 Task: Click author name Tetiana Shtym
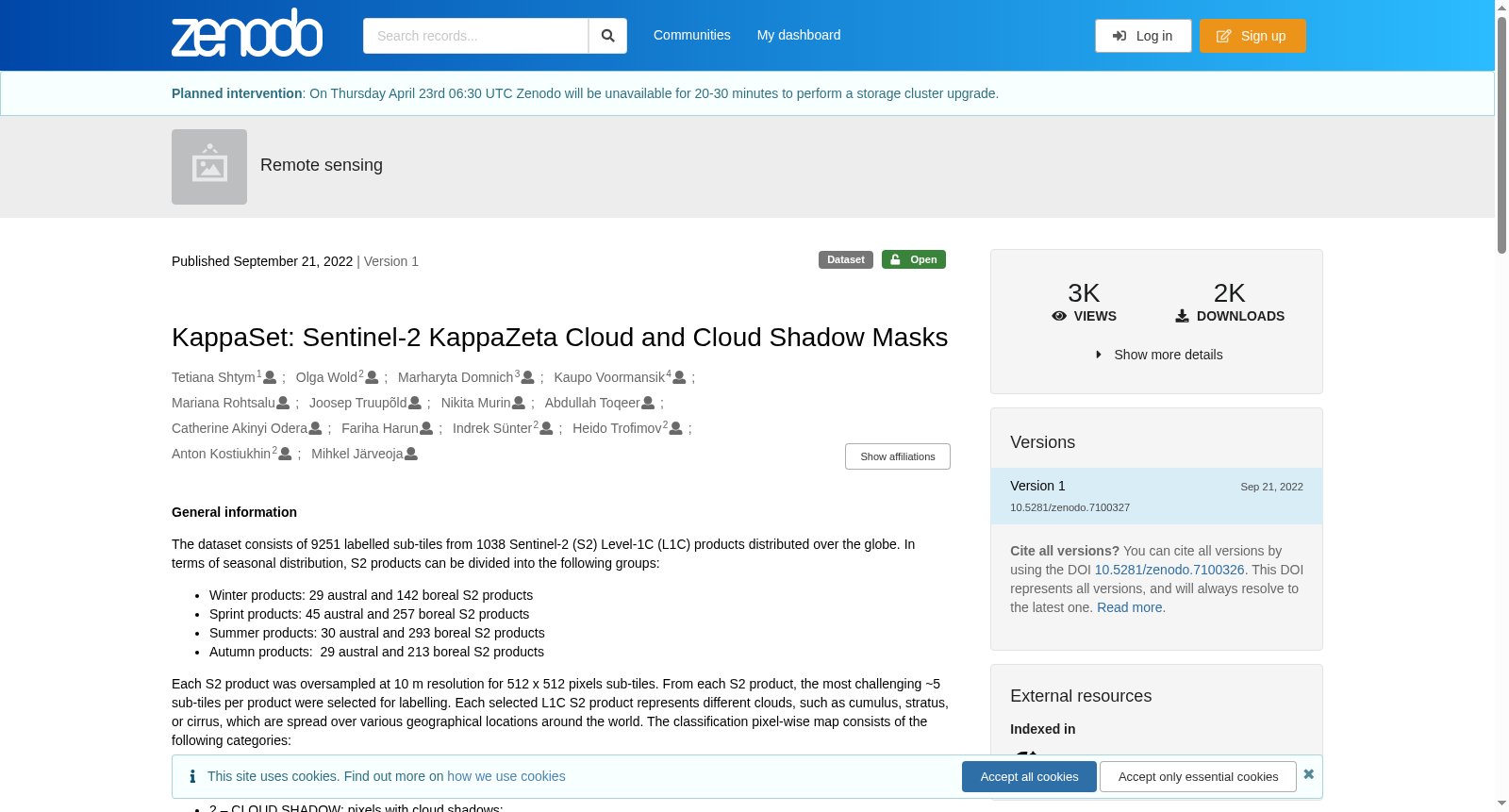click(213, 377)
